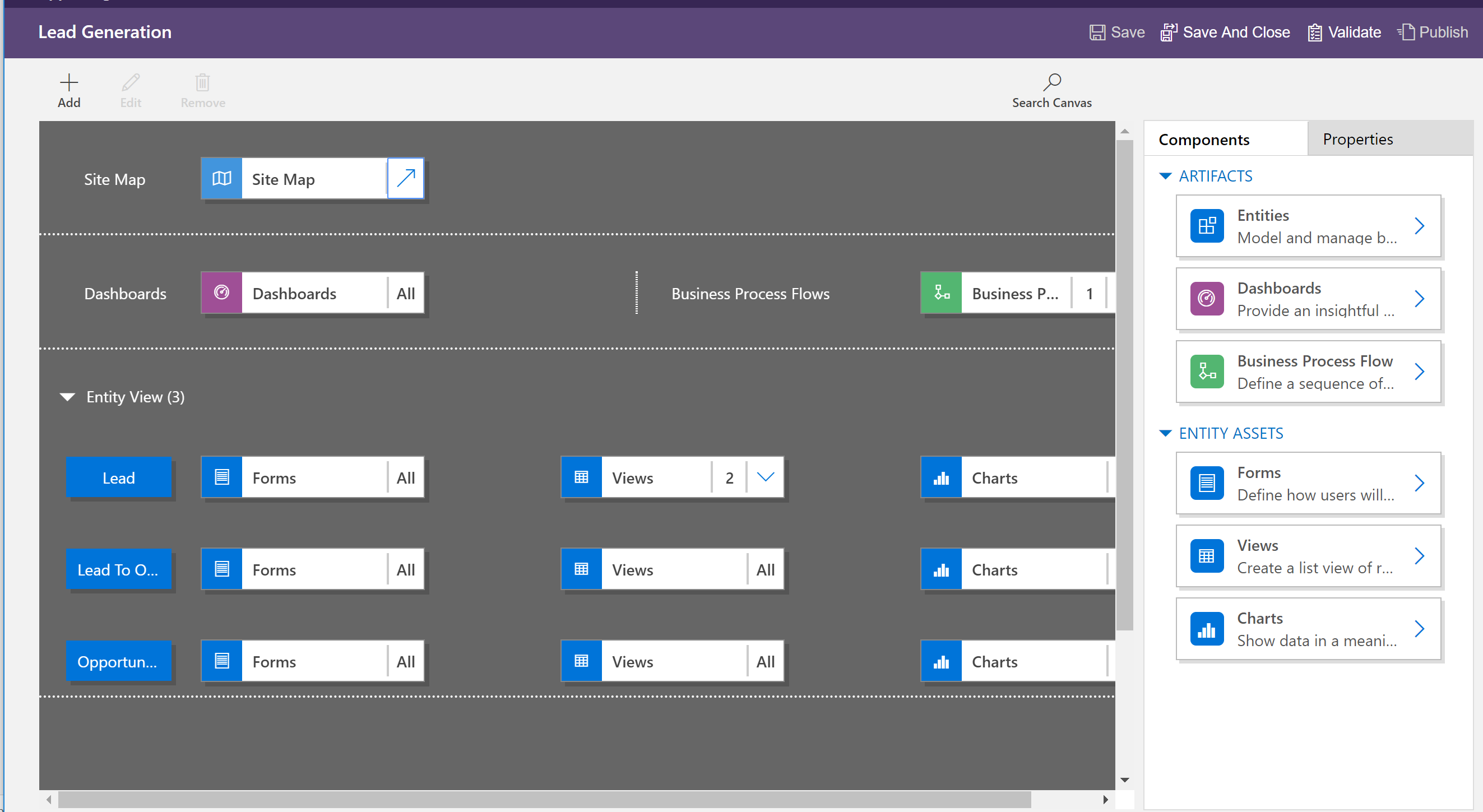Click Lead To O... row Charts icon
Image resolution: width=1483 pixels, height=812 pixels.
[x=941, y=569]
